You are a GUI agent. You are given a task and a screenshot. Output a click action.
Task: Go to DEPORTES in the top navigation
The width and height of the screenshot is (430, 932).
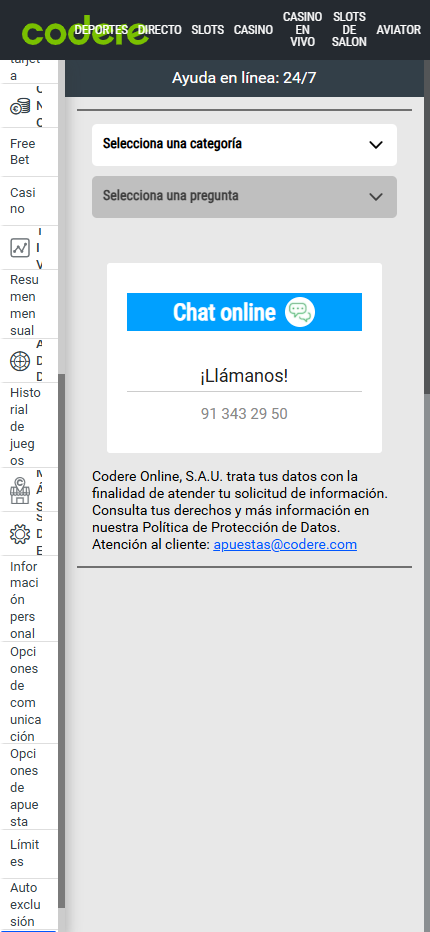click(101, 30)
